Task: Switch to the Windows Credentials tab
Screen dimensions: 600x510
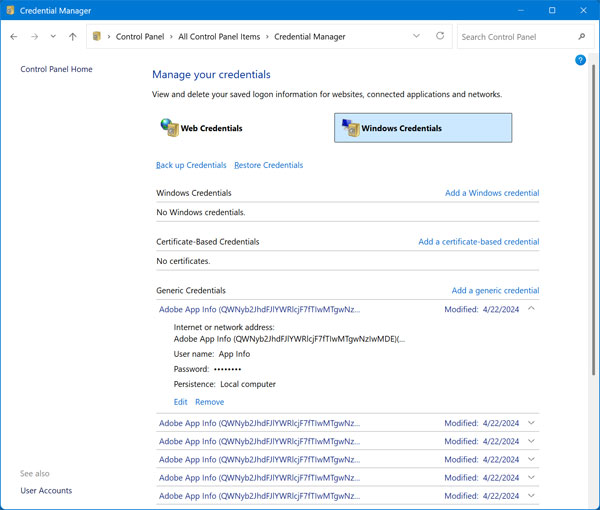Action: click(x=423, y=128)
